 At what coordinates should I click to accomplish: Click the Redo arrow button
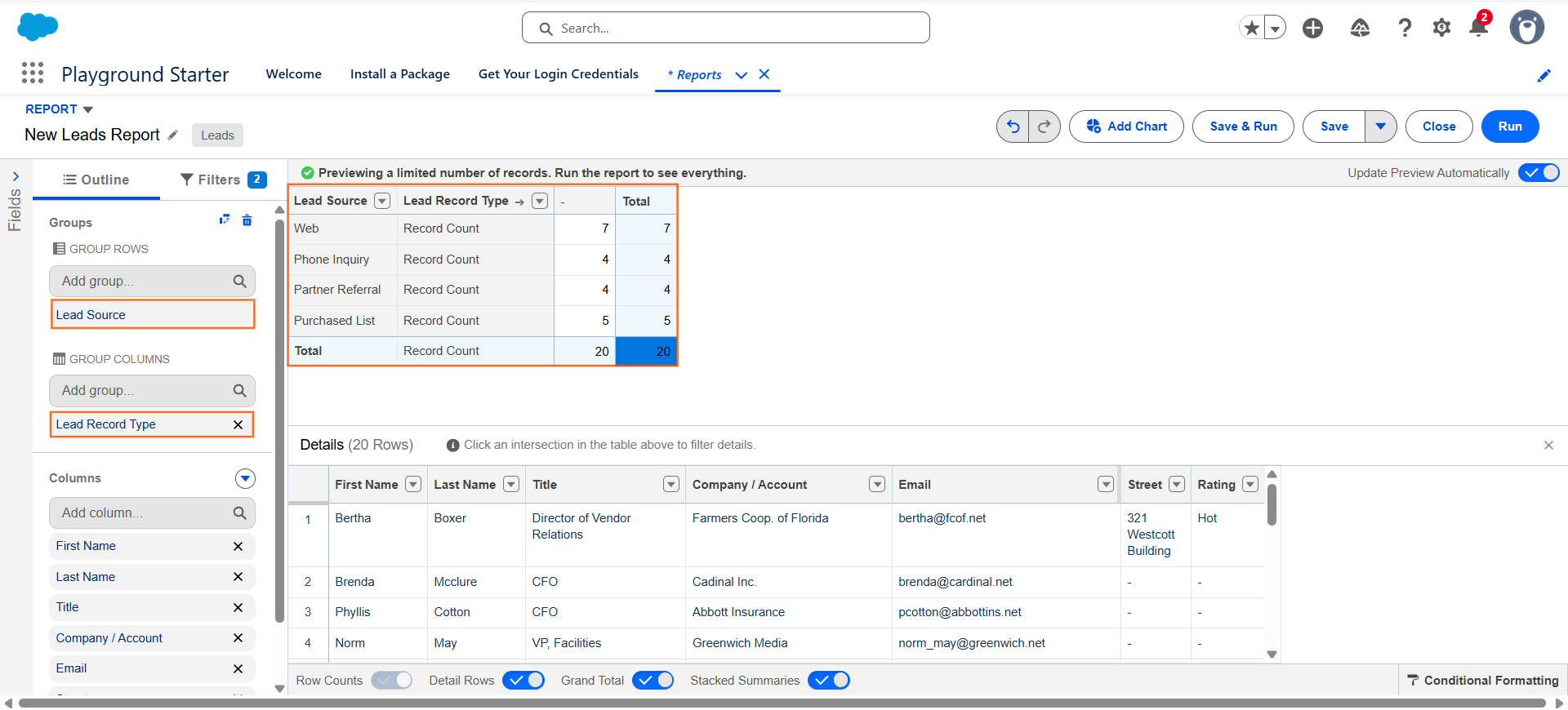pyautogui.click(x=1045, y=126)
